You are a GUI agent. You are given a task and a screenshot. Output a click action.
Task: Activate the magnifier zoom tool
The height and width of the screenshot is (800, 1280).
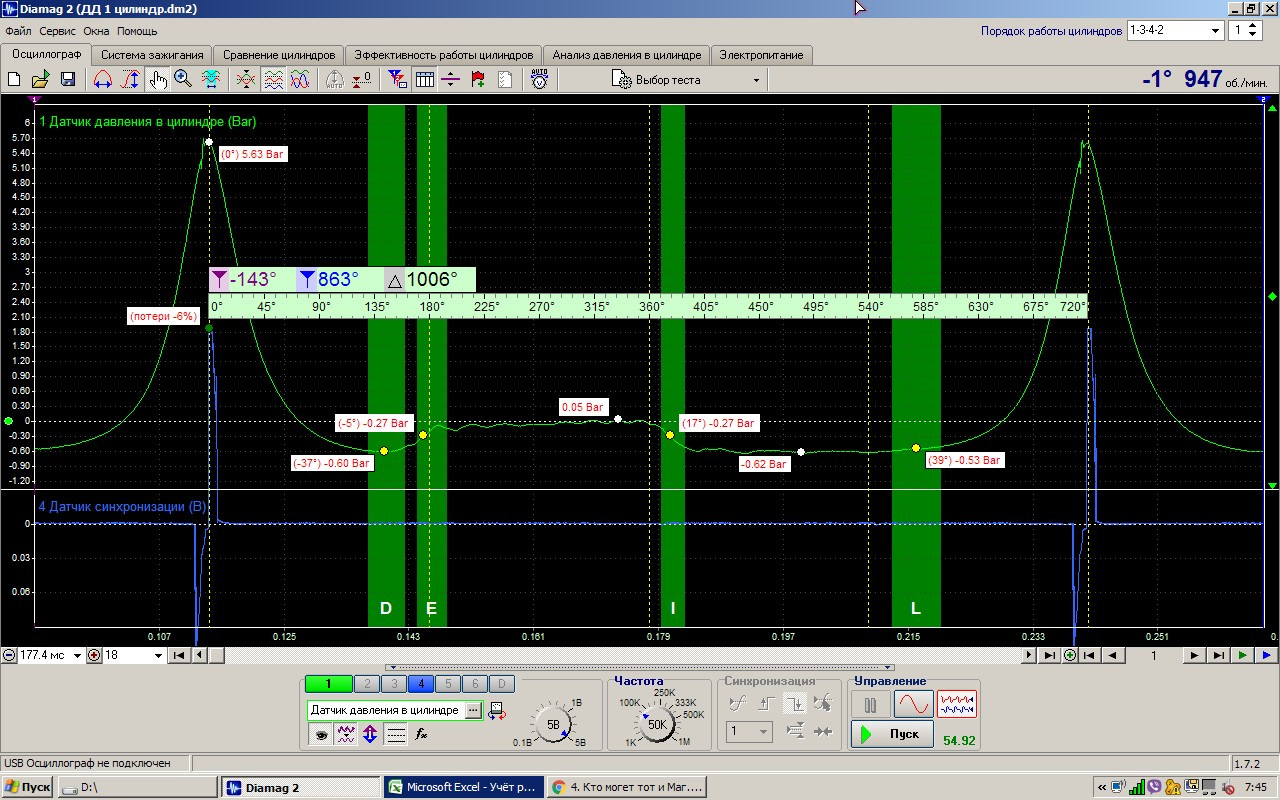(183, 80)
